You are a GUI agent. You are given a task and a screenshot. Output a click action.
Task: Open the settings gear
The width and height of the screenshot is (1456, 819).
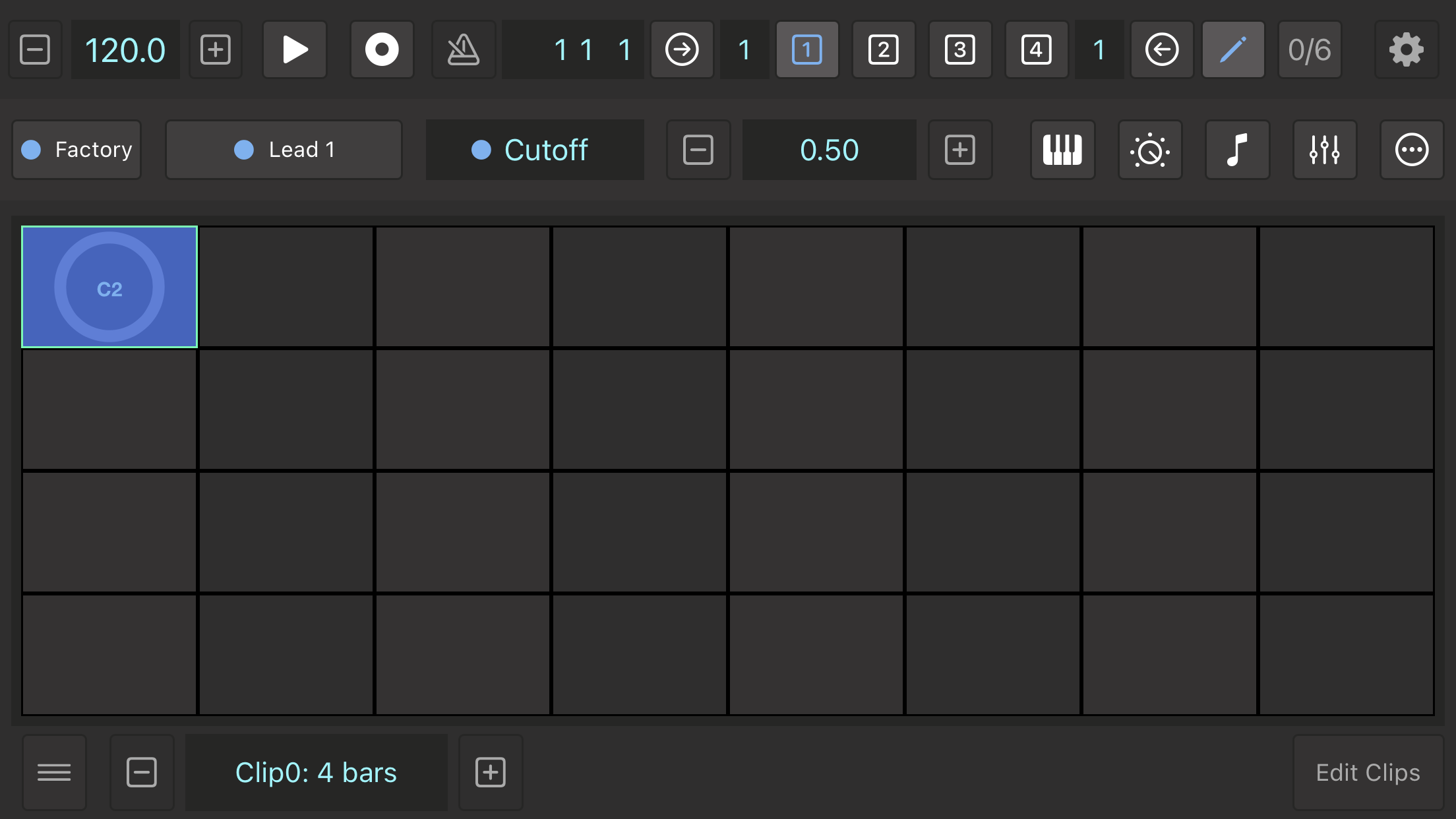coord(1406,50)
